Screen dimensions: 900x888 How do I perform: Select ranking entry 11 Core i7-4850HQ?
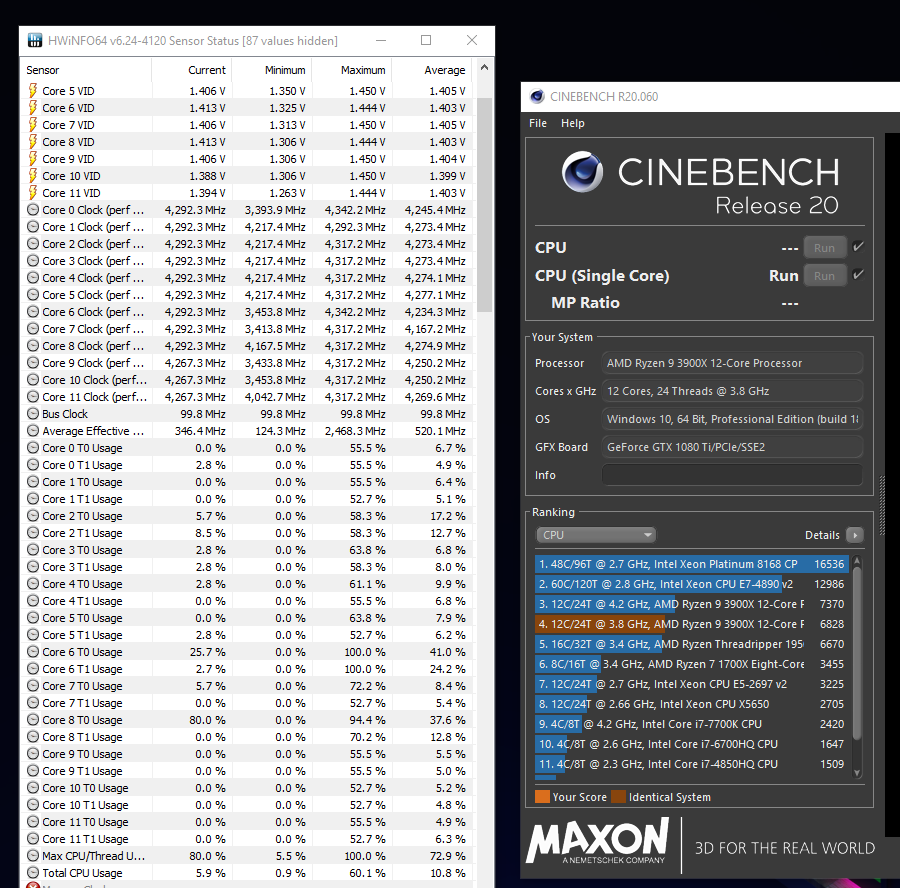[692, 764]
